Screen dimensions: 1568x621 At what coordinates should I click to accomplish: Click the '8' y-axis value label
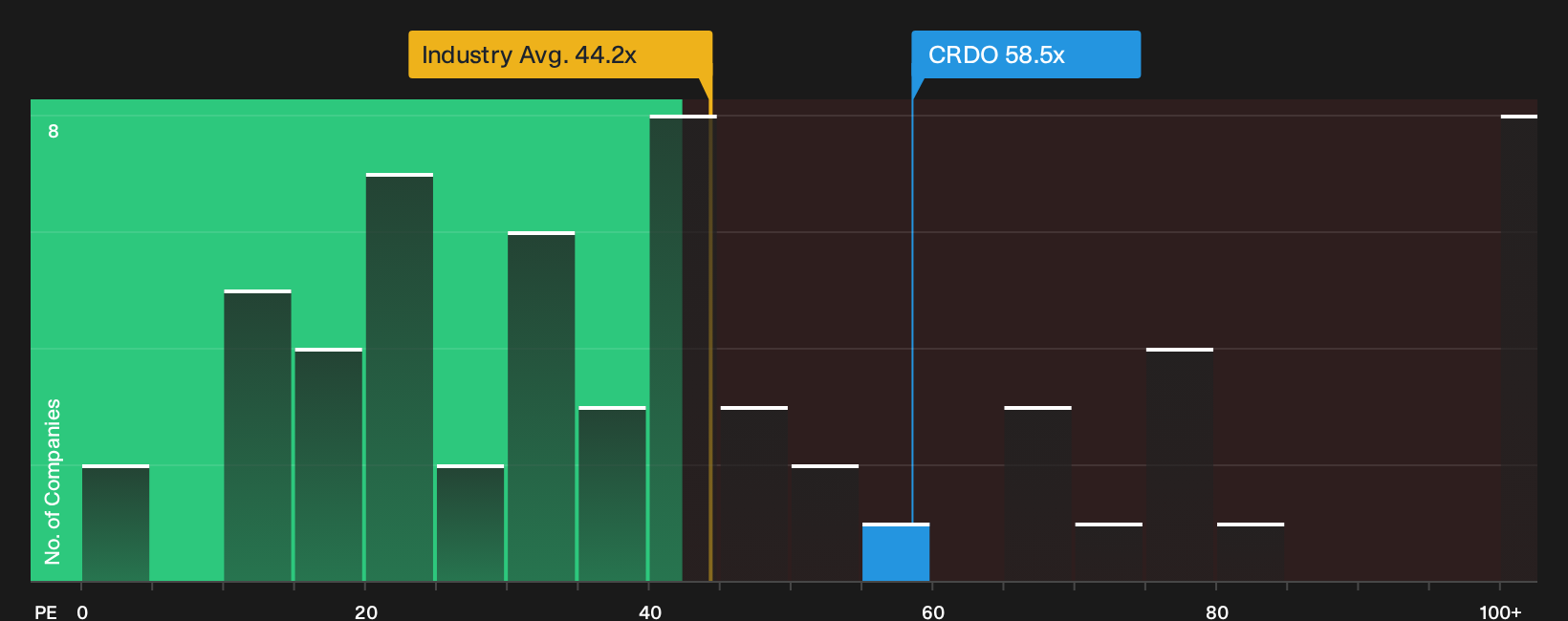[x=54, y=131]
